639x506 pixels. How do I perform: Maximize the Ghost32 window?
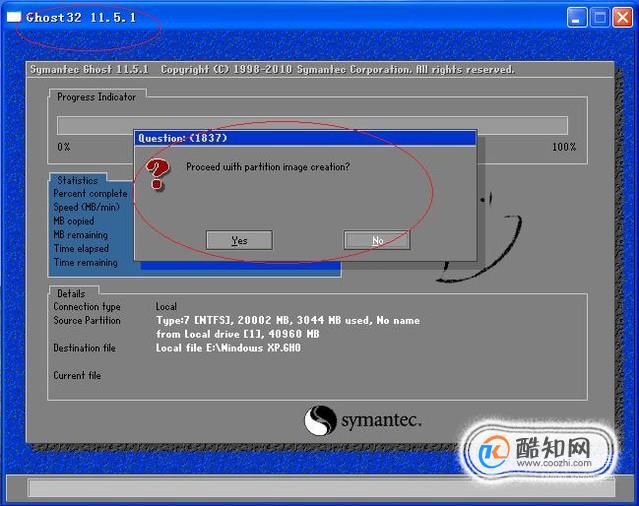[599, 18]
